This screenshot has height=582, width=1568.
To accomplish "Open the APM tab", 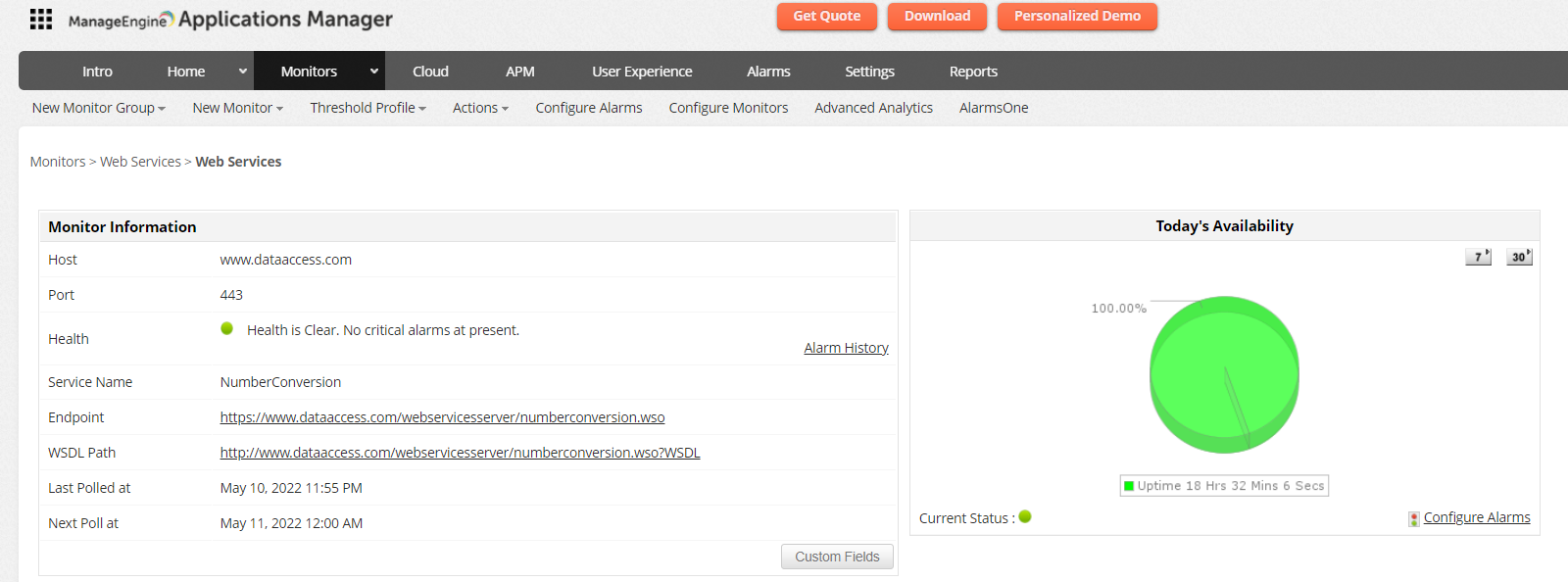I will tap(520, 72).
